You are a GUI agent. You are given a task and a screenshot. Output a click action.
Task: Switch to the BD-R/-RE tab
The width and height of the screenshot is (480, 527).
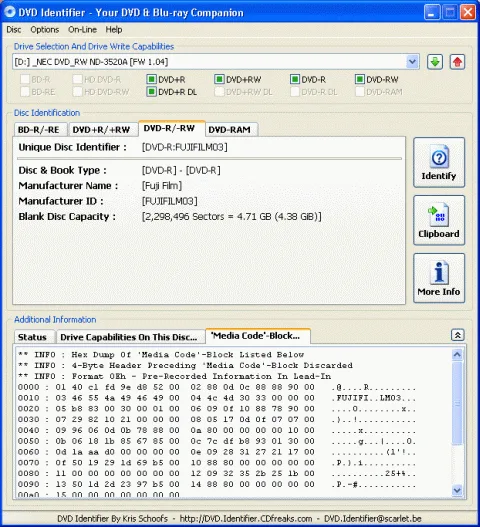tap(40, 130)
